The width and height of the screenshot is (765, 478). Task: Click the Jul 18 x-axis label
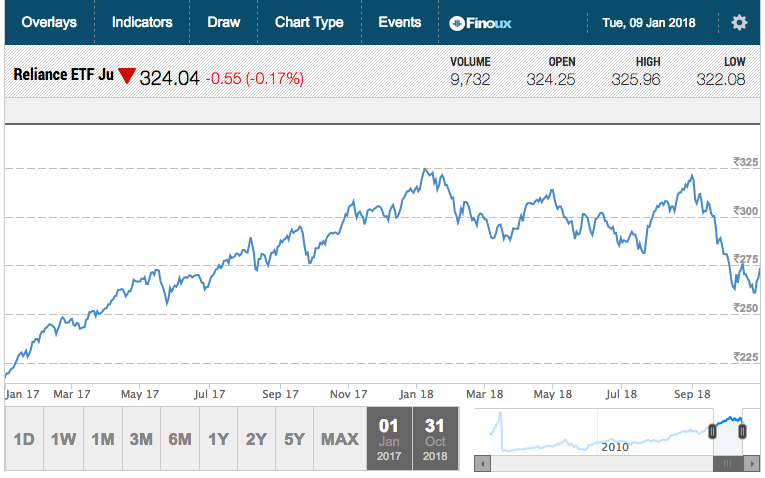pyautogui.click(x=621, y=394)
